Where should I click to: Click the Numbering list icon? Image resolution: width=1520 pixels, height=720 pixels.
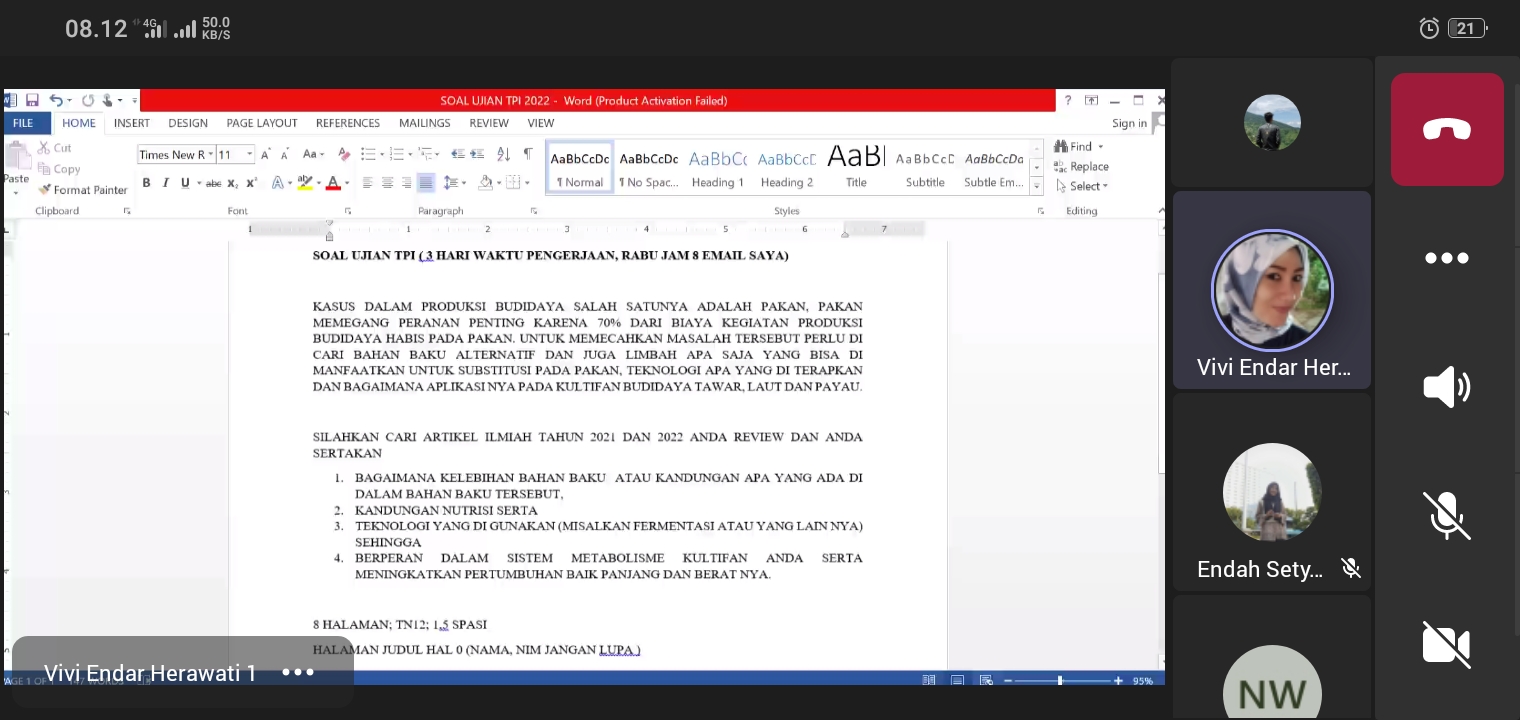pyautogui.click(x=397, y=154)
